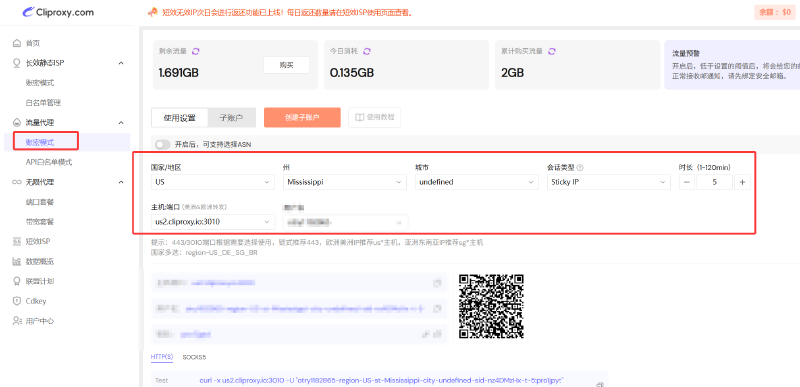The image size is (800, 387).
Task: Click the 2GB total purchased value
Action: (x=512, y=73)
